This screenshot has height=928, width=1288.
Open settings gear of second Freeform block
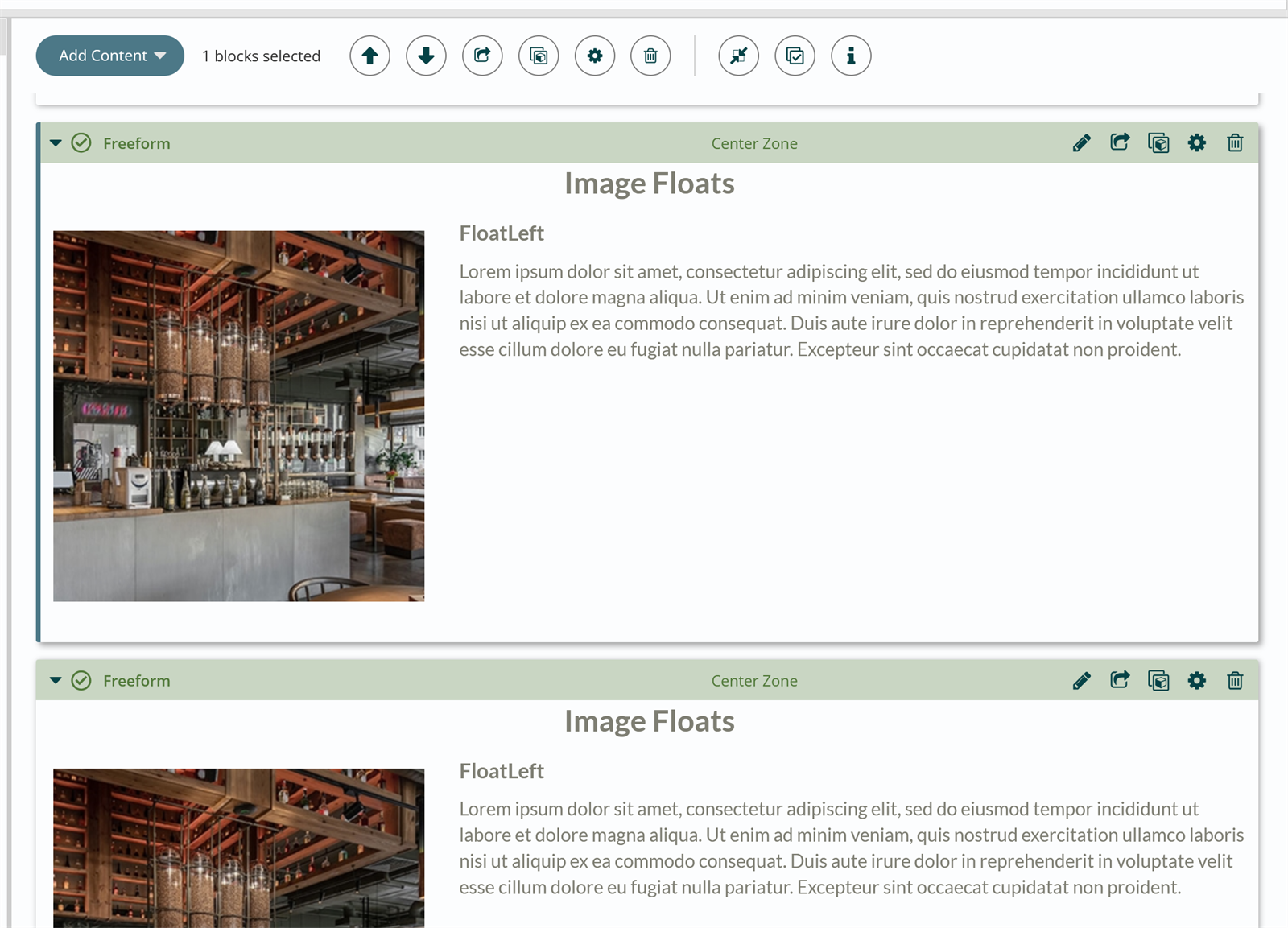[1197, 681]
